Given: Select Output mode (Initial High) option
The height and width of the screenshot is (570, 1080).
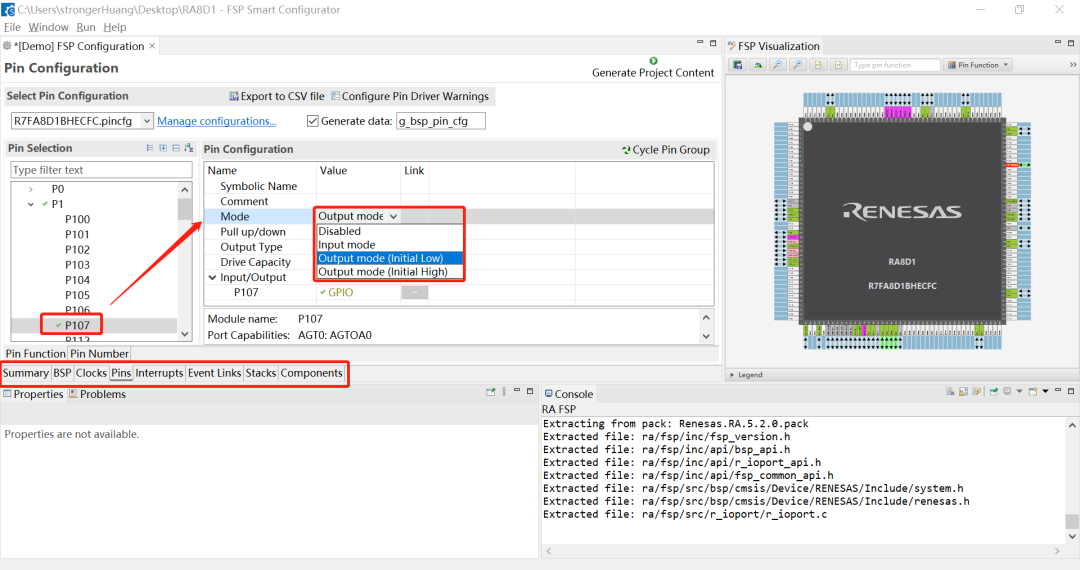Looking at the screenshot, I should [382, 272].
